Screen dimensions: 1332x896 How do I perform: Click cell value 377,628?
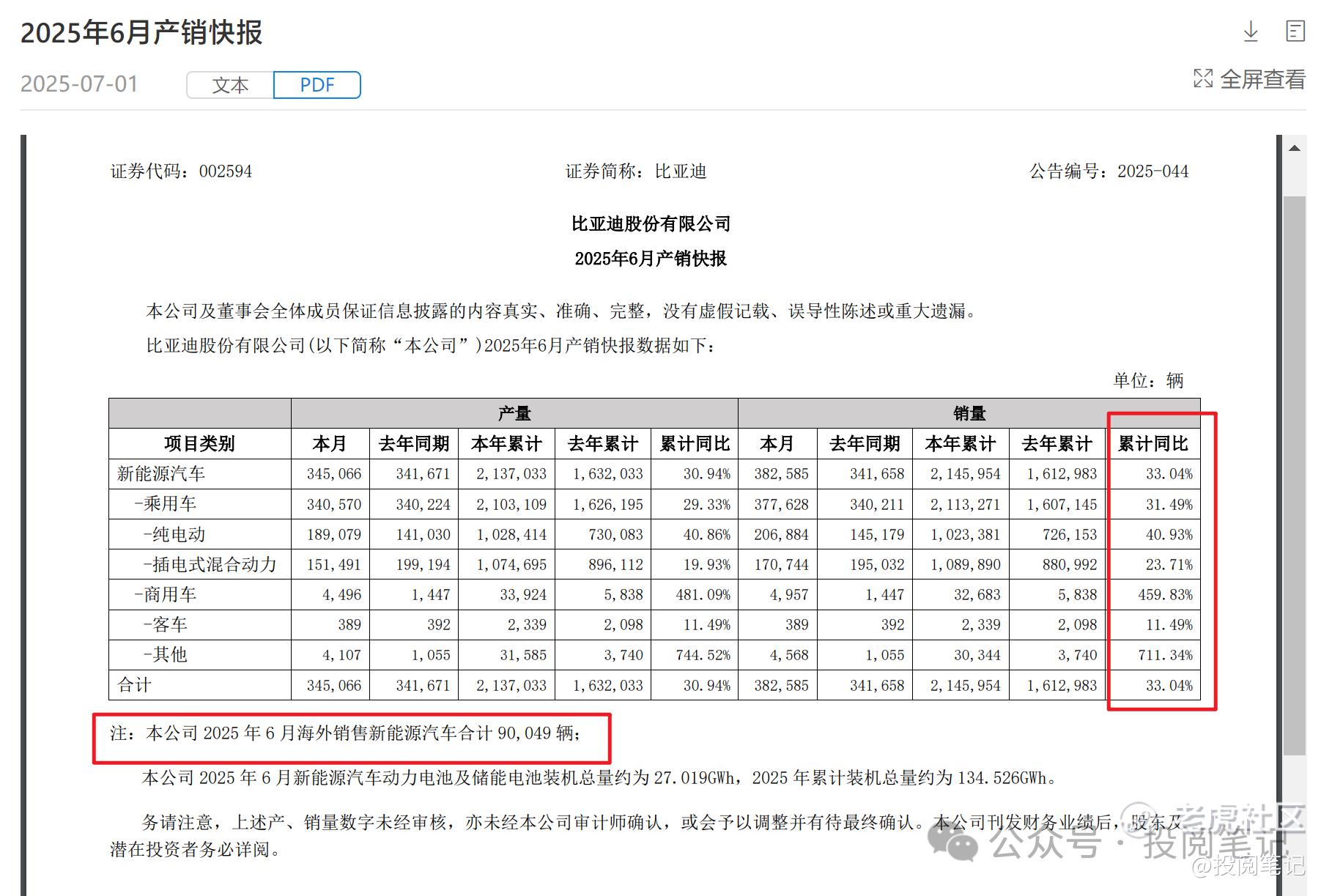[781, 505]
